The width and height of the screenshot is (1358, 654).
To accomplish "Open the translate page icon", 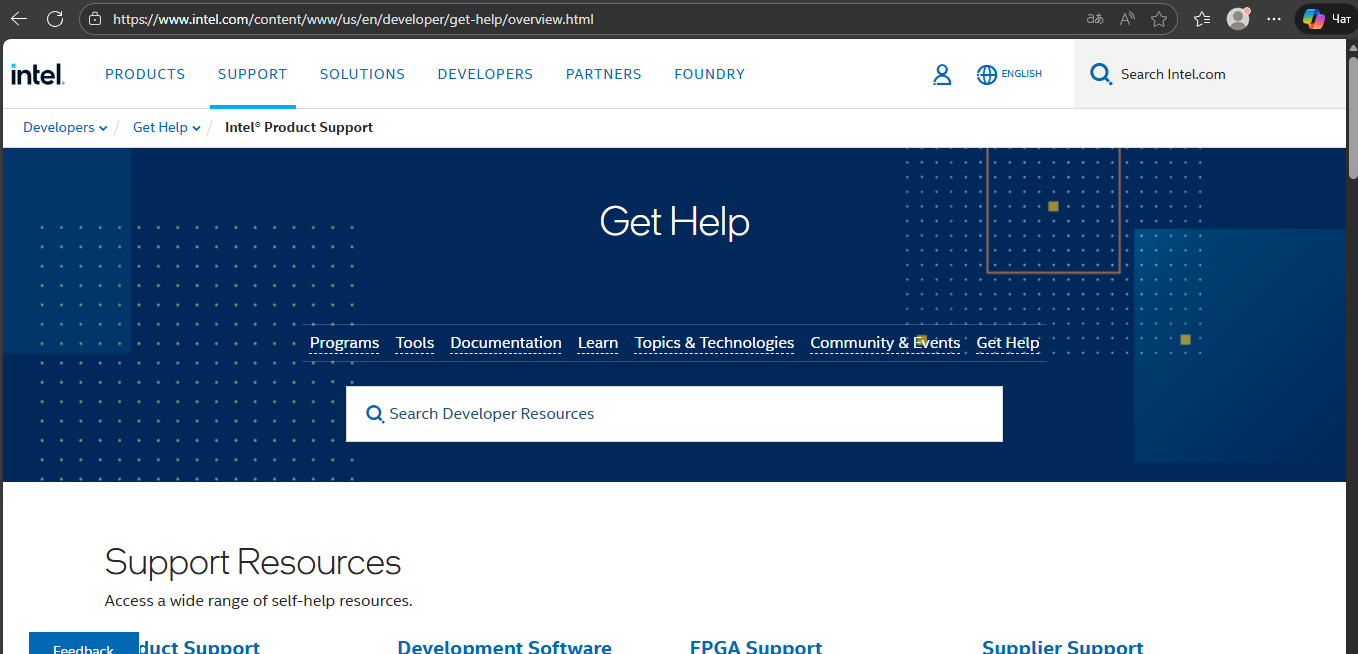I will (1095, 19).
